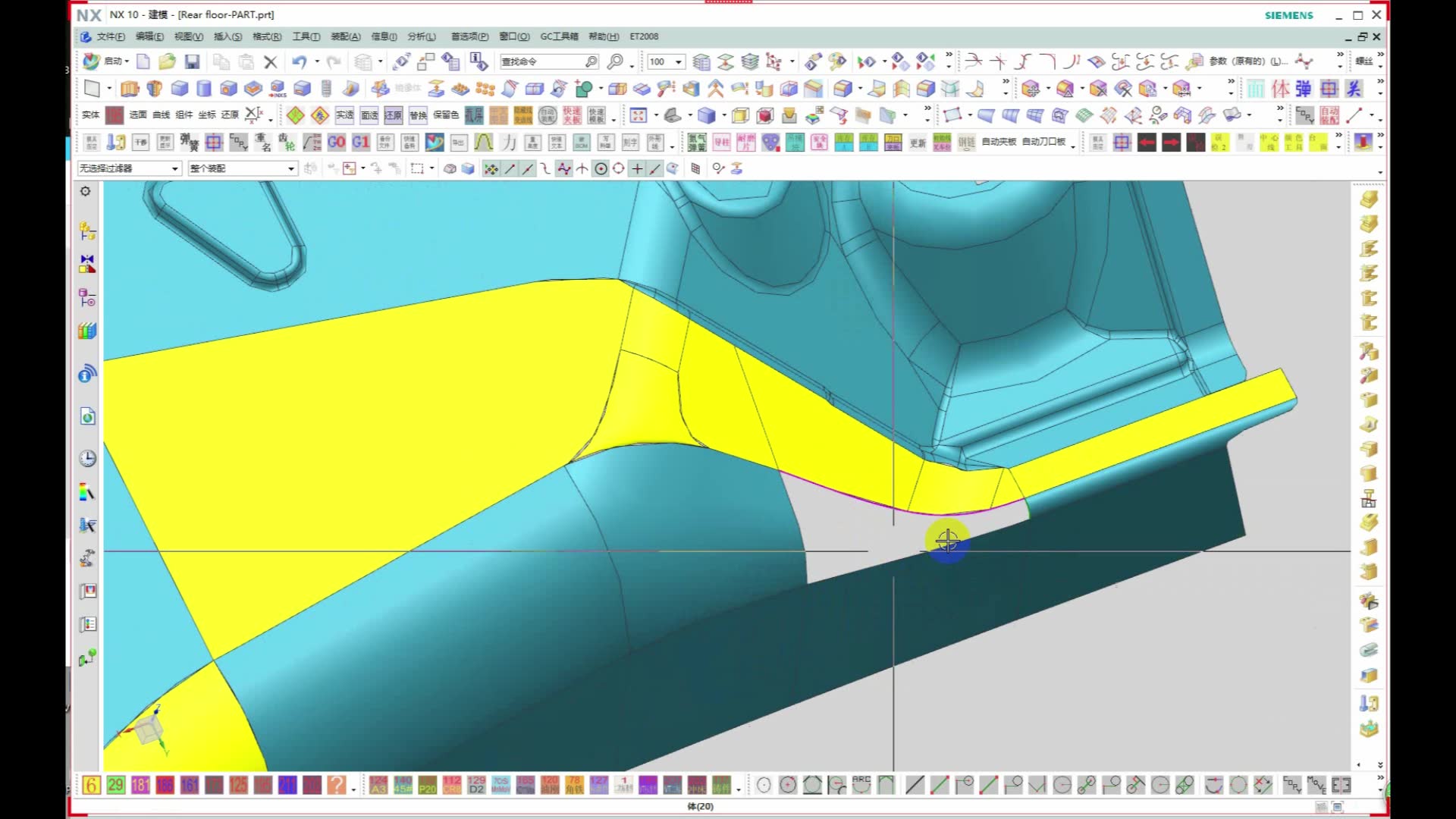Viewport: 1456px width, 819px height.
Task: Click the red GO toolbar icon
Action: pos(336,142)
